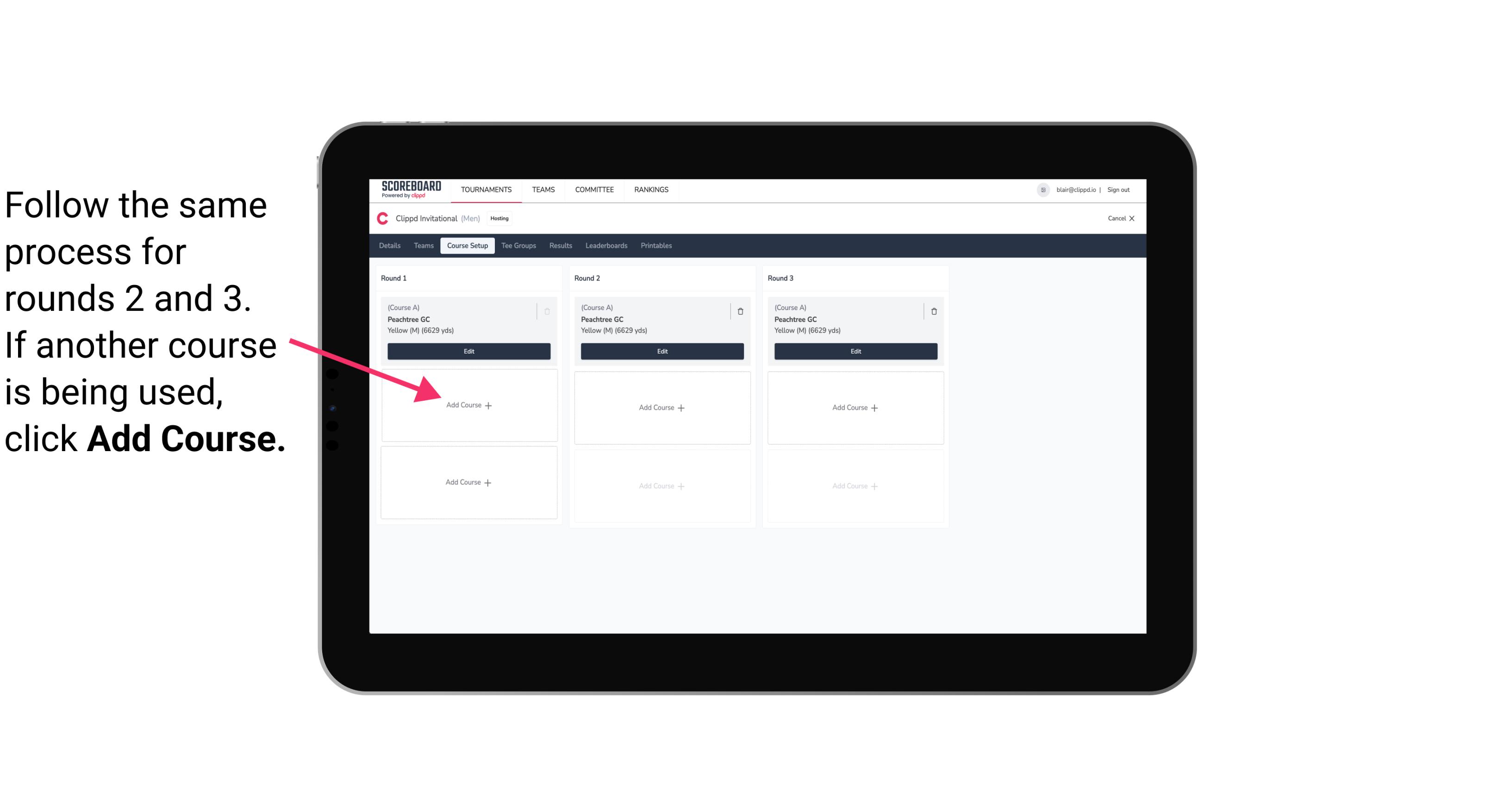This screenshot has width=1510, height=812.
Task: Click the Course Setup tab
Action: pos(466,246)
